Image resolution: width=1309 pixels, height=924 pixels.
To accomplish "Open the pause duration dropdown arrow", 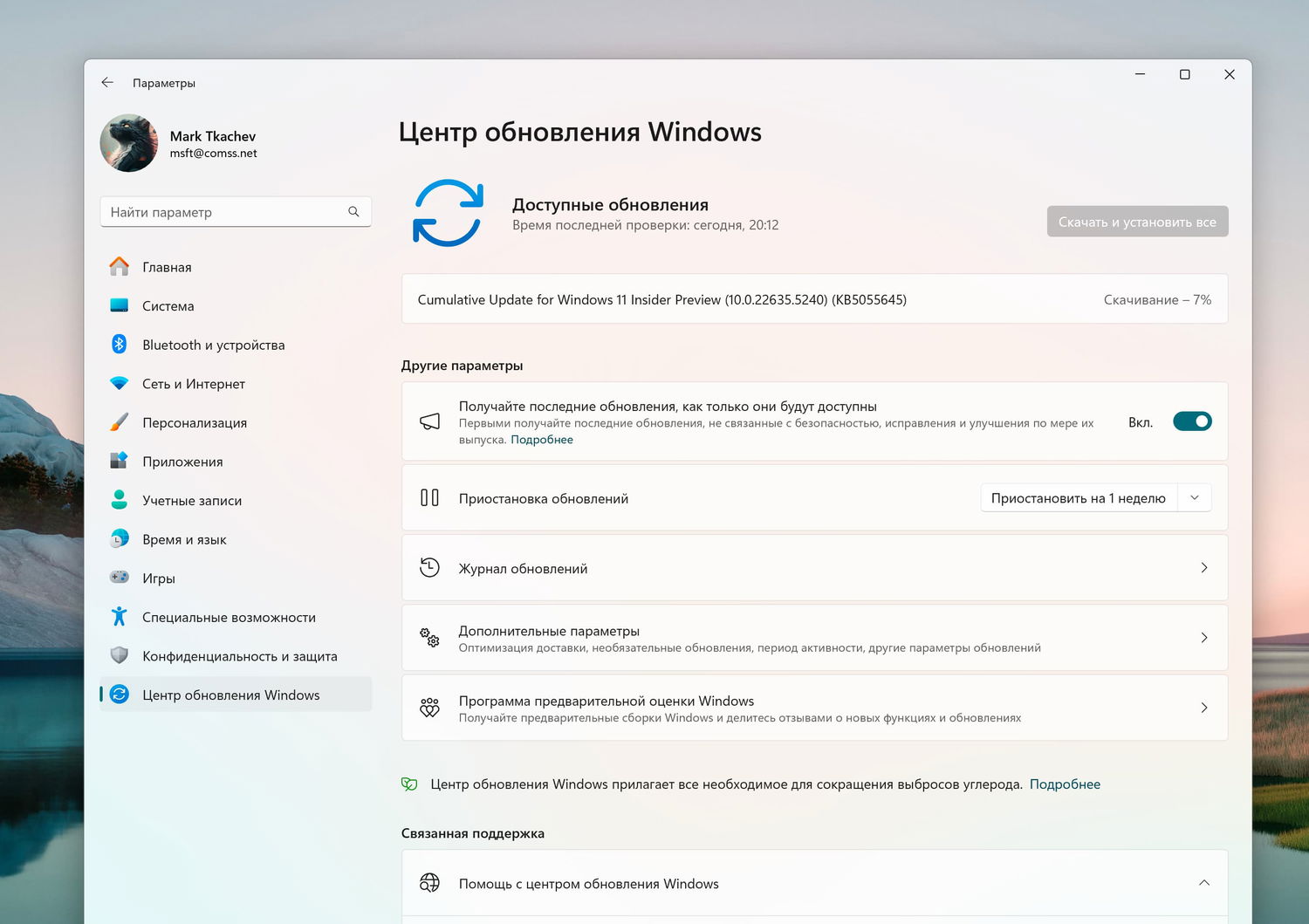I will coord(1195,498).
